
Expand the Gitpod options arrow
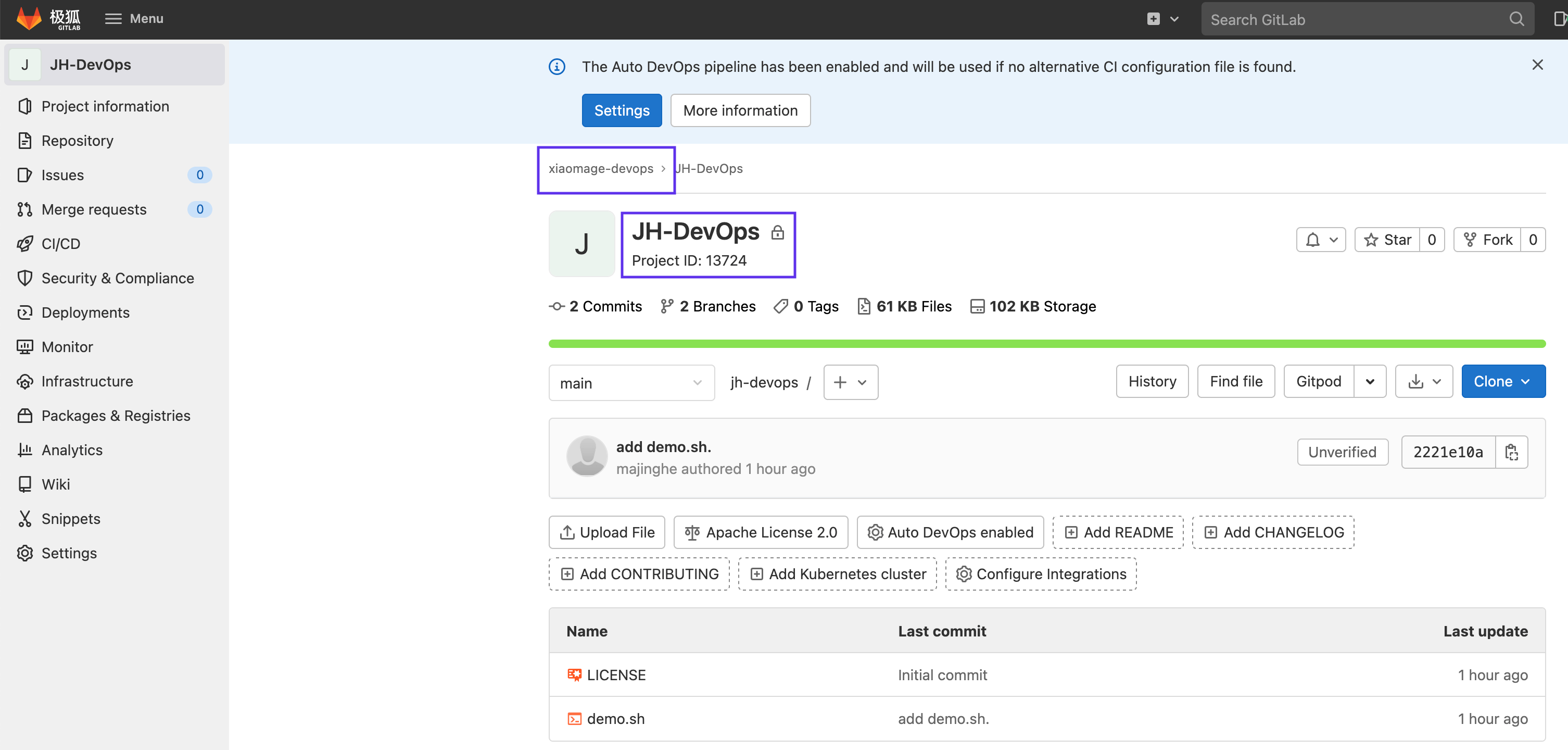pos(1370,382)
